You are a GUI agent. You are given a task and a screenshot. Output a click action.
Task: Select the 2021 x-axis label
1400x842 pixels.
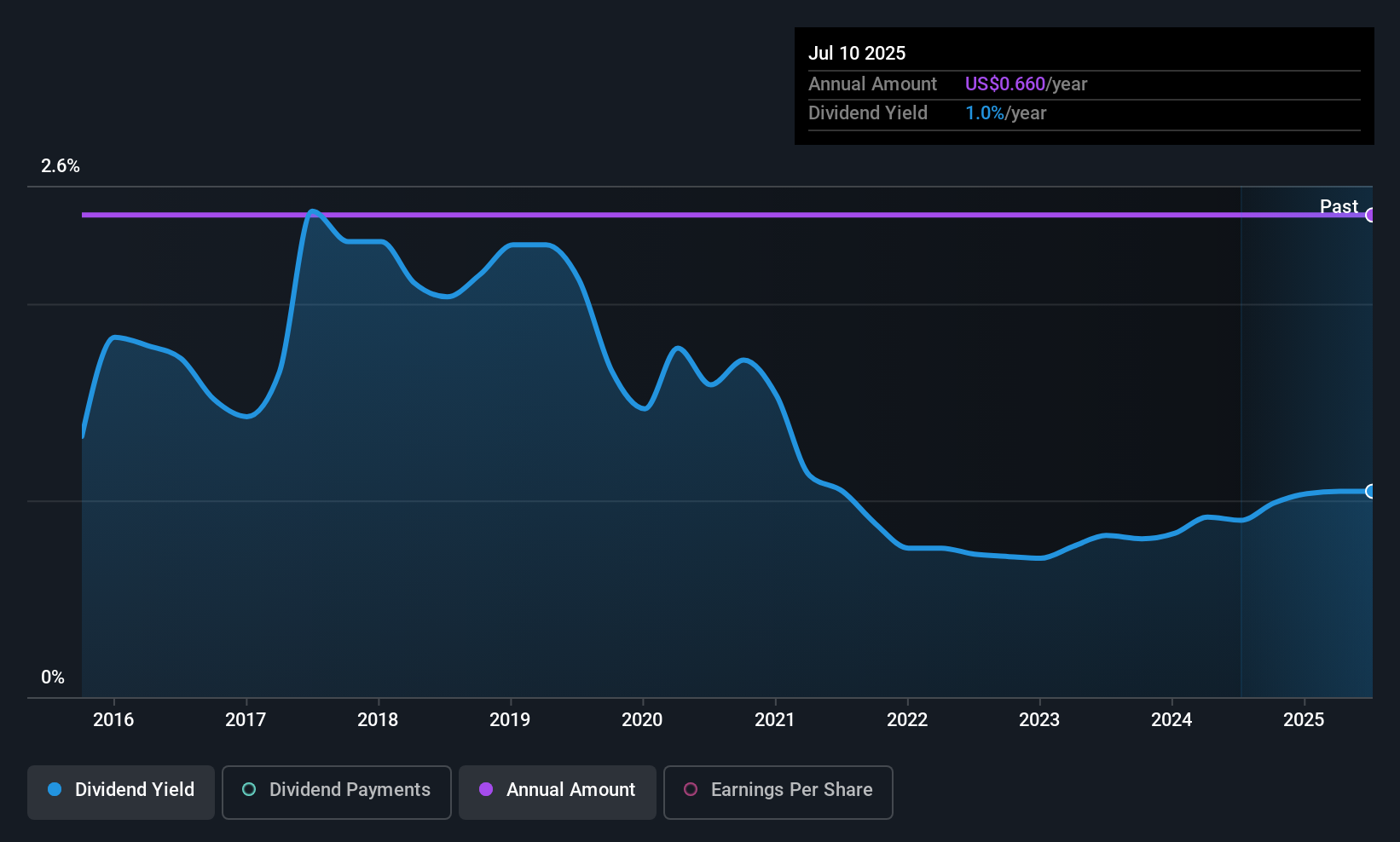pyautogui.click(x=775, y=720)
